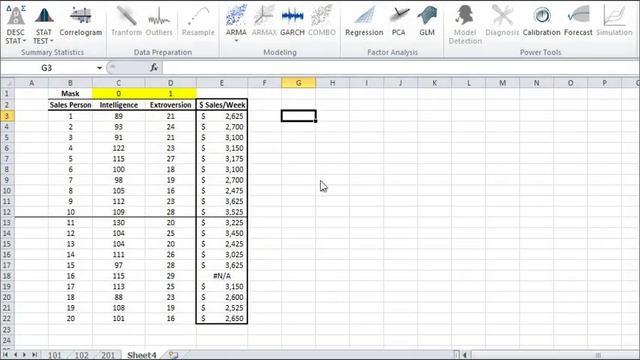Select Intelligence value 130

coord(118,223)
